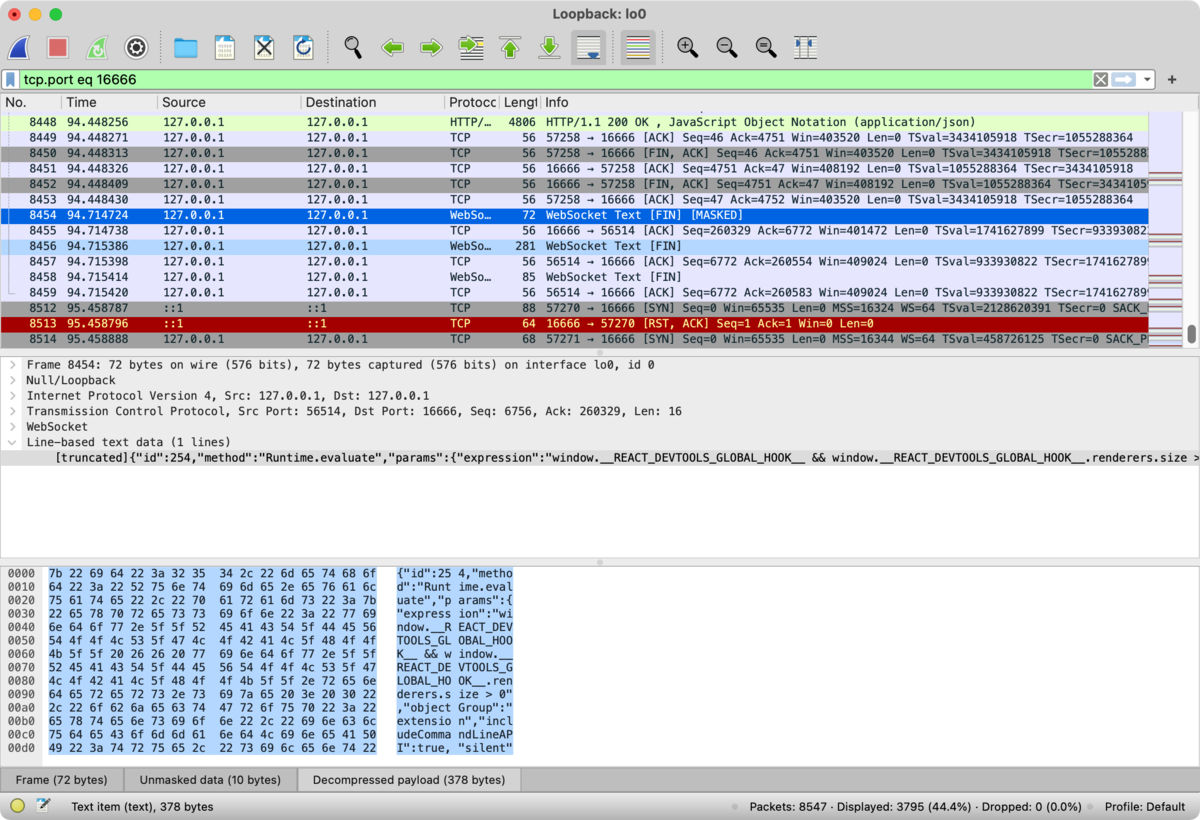Reload the capture file

(x=303, y=47)
